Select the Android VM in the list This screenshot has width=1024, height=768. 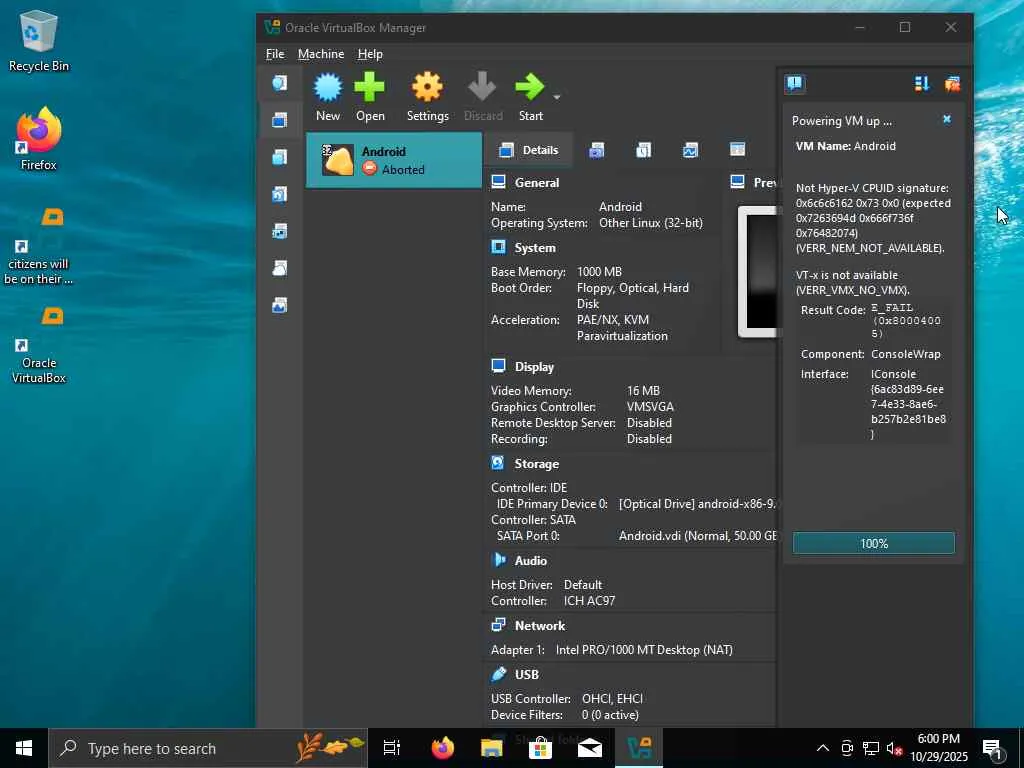pyautogui.click(x=394, y=160)
